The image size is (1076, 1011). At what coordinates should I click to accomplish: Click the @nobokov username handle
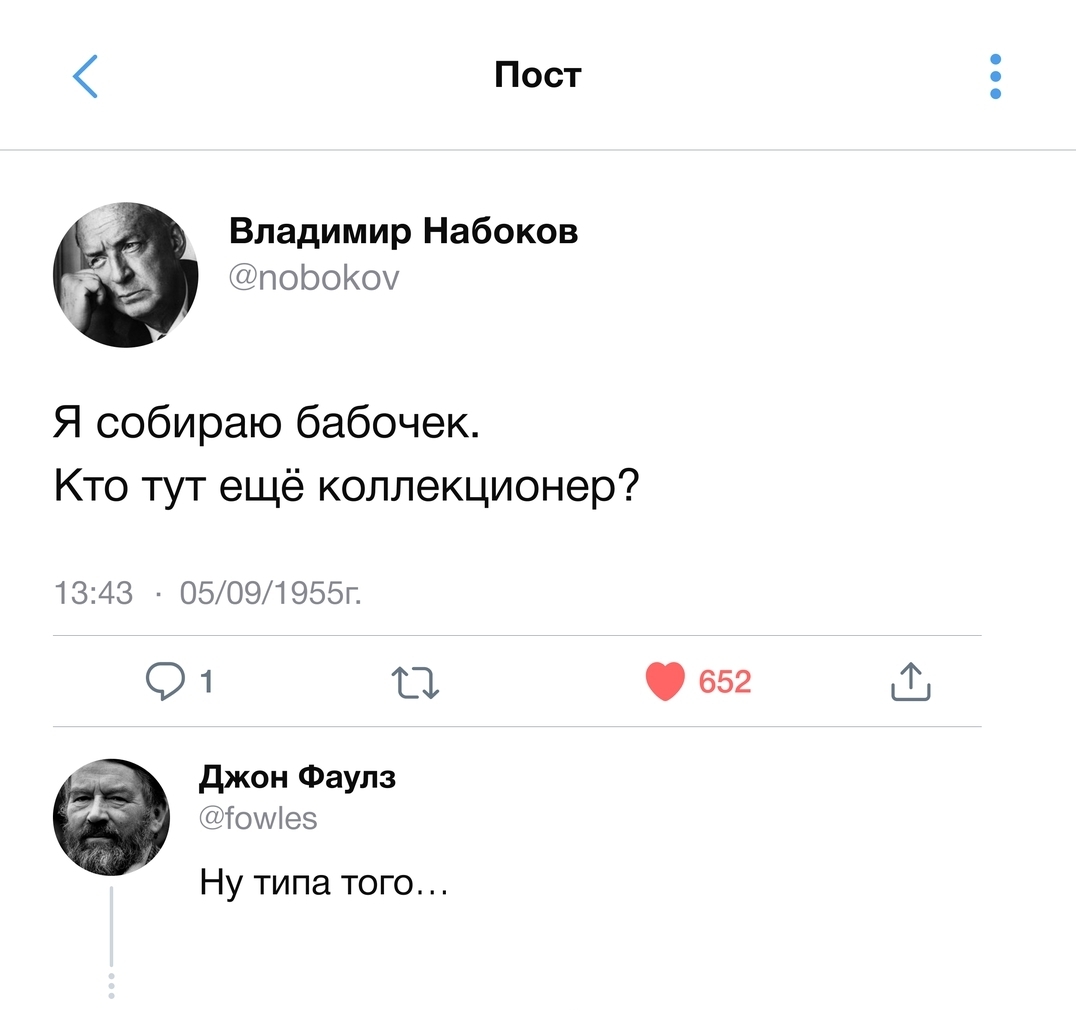coord(314,276)
